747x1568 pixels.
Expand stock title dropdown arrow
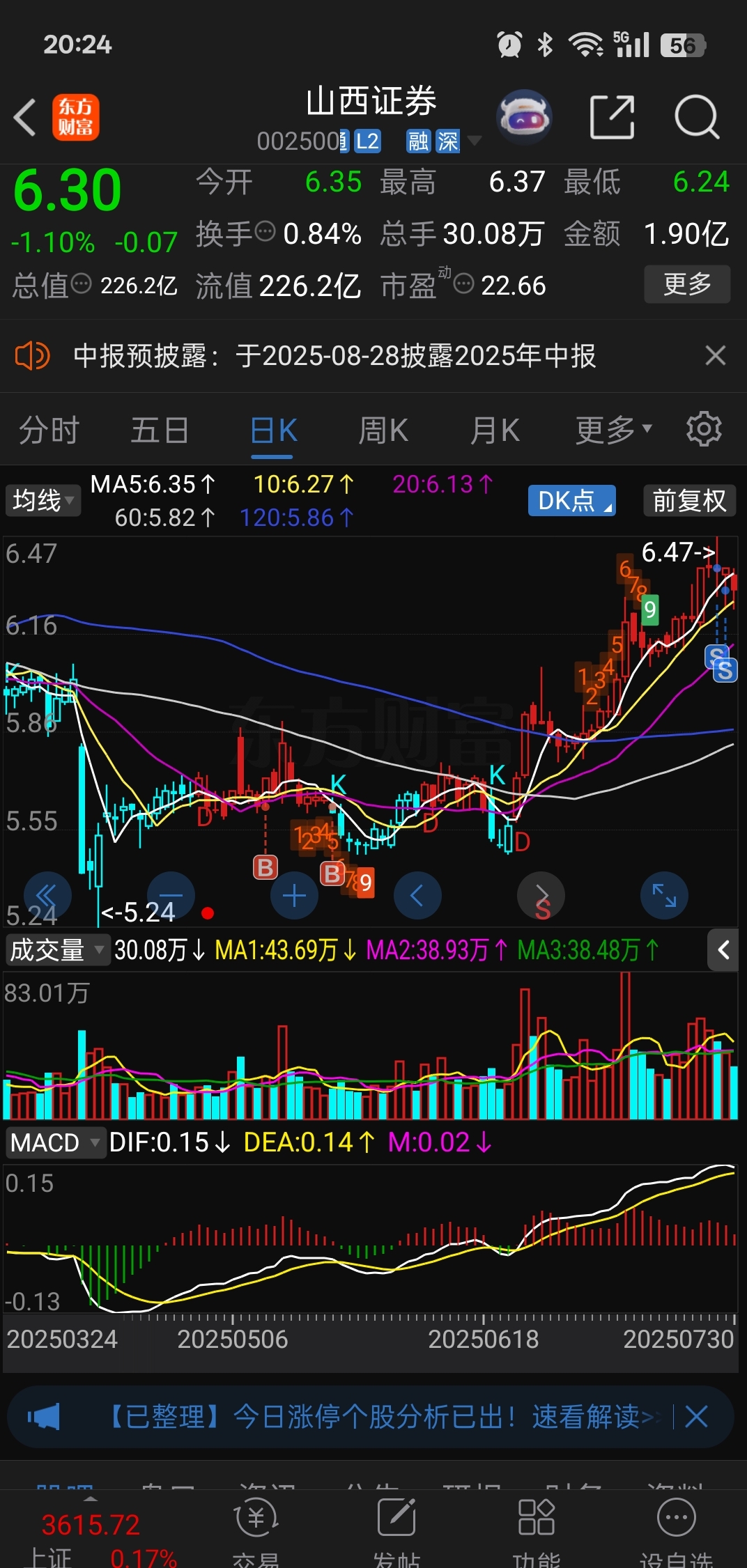[x=475, y=141]
